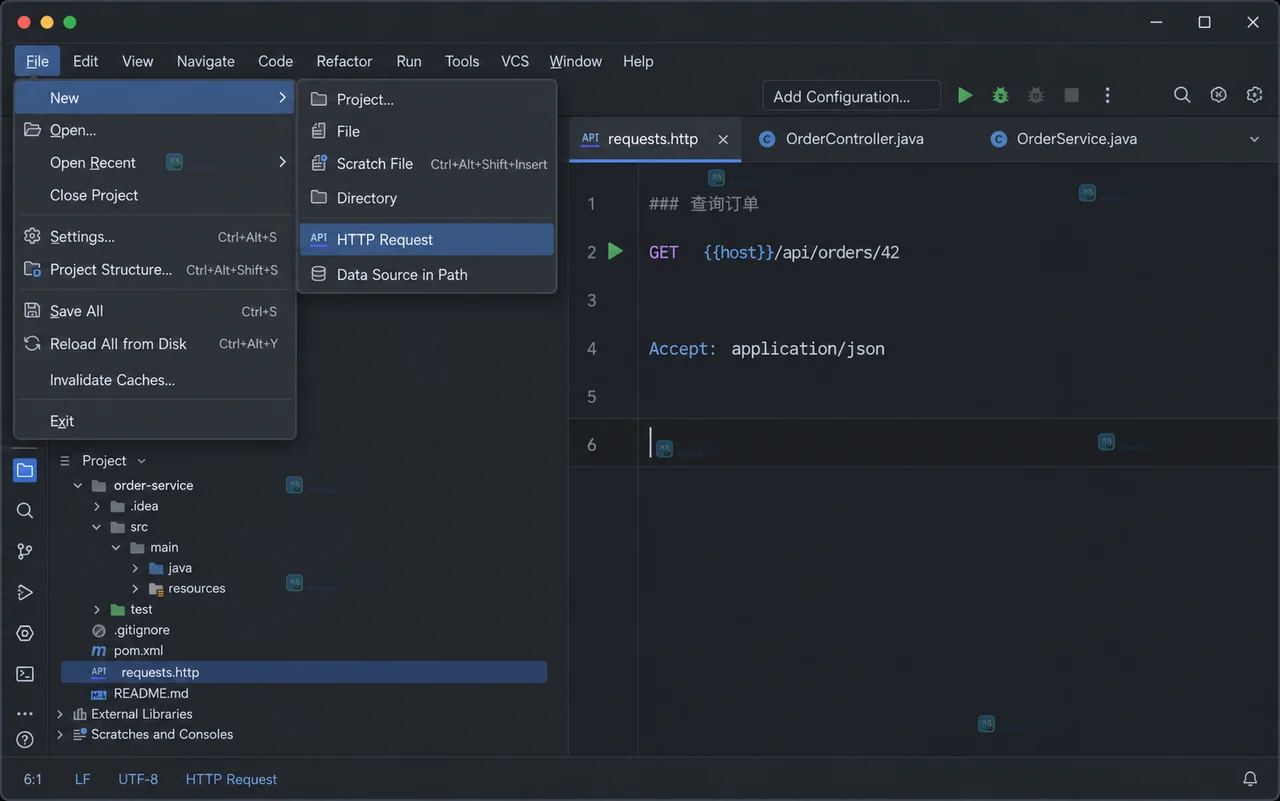Click the Notifications bell in status bar

1250,778
